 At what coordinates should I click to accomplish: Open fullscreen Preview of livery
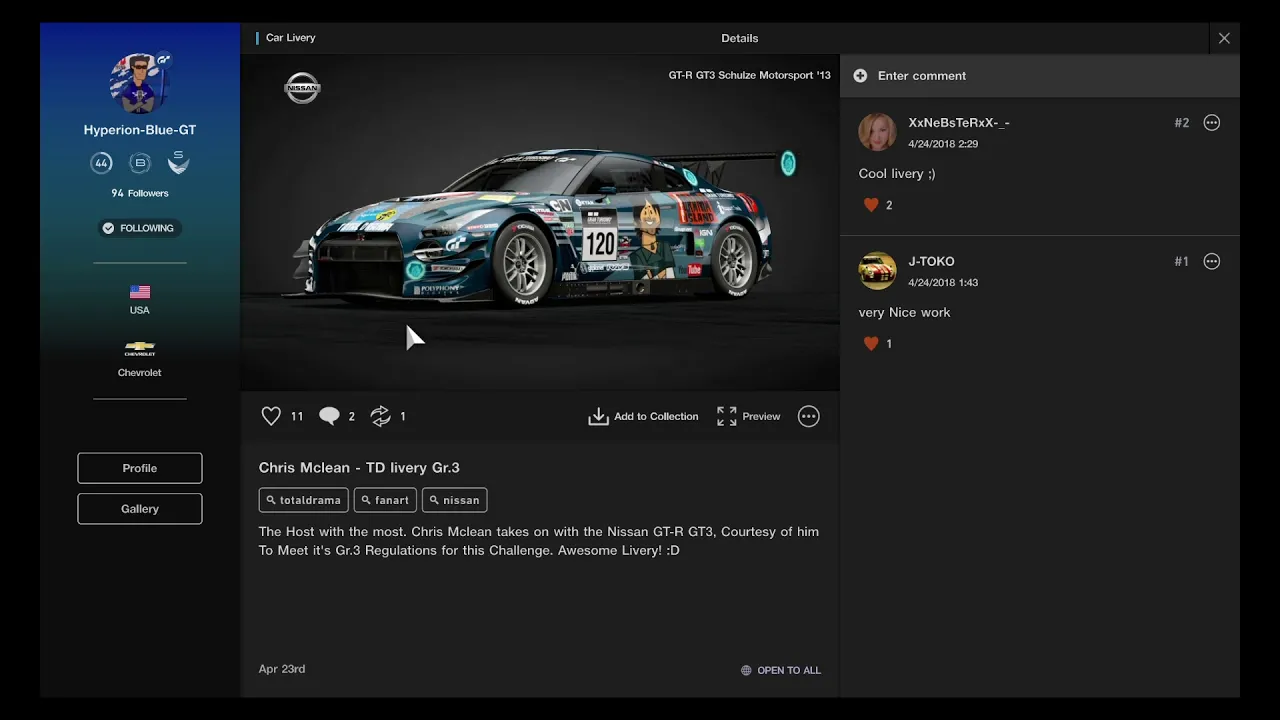pyautogui.click(x=749, y=416)
